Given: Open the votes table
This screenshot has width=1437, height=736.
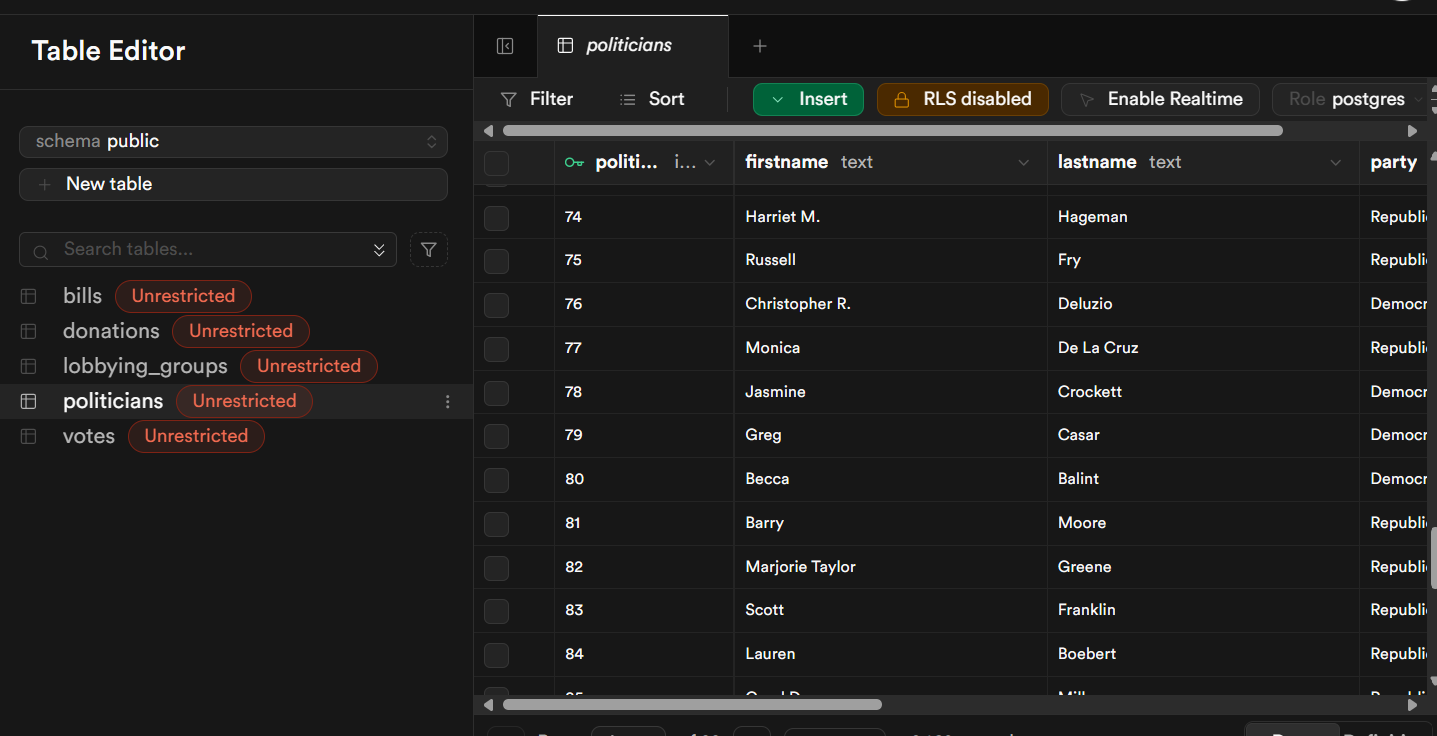Looking at the screenshot, I should [x=89, y=436].
